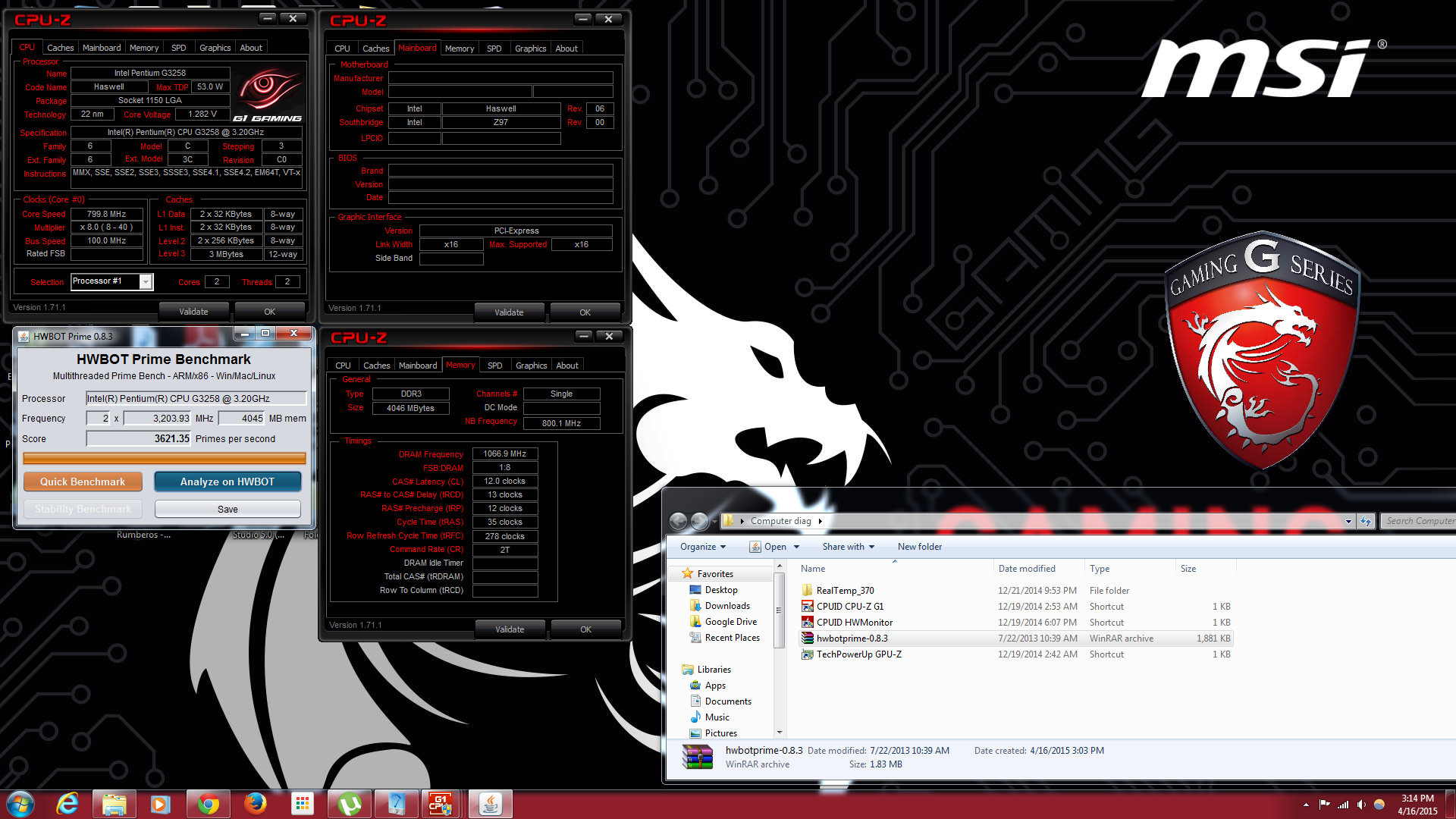
Task: Open About tab in the Mainboard CPU-Z window
Action: tap(566, 49)
